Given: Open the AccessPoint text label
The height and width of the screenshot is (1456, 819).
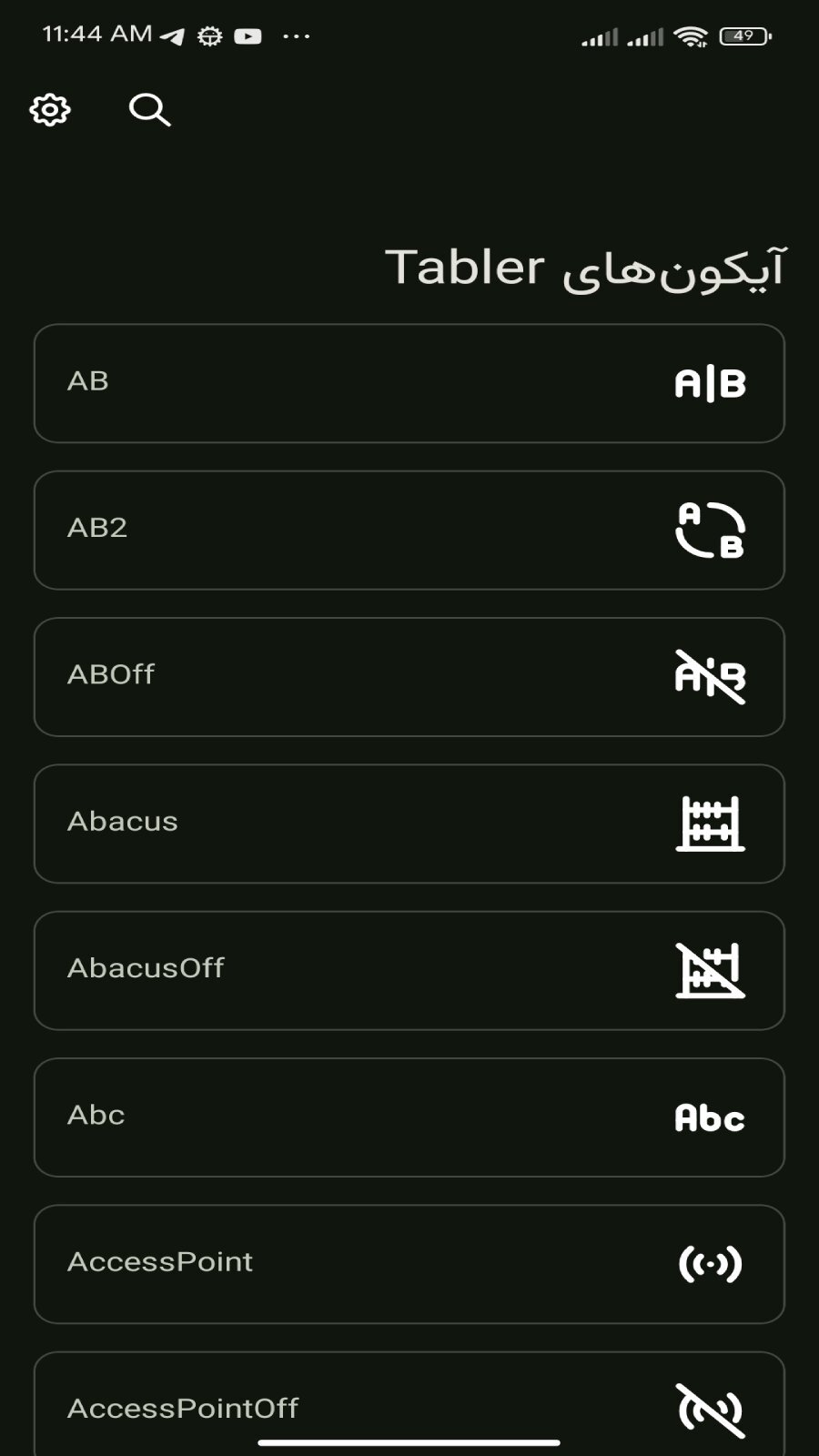Looking at the screenshot, I should pos(160,1261).
